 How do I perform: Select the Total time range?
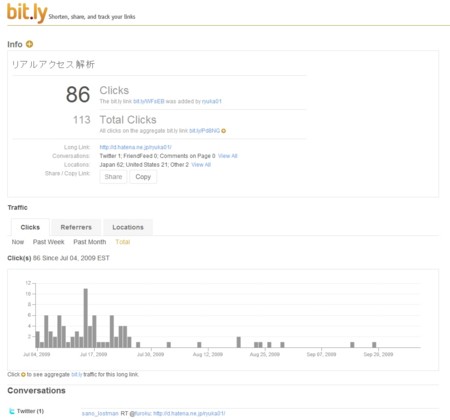(x=123, y=242)
